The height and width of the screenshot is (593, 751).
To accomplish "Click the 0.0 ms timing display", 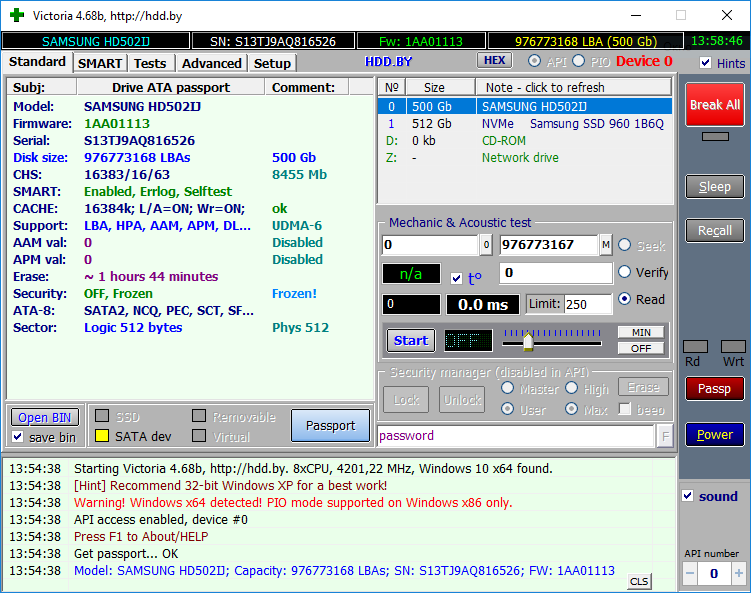I will [483, 305].
